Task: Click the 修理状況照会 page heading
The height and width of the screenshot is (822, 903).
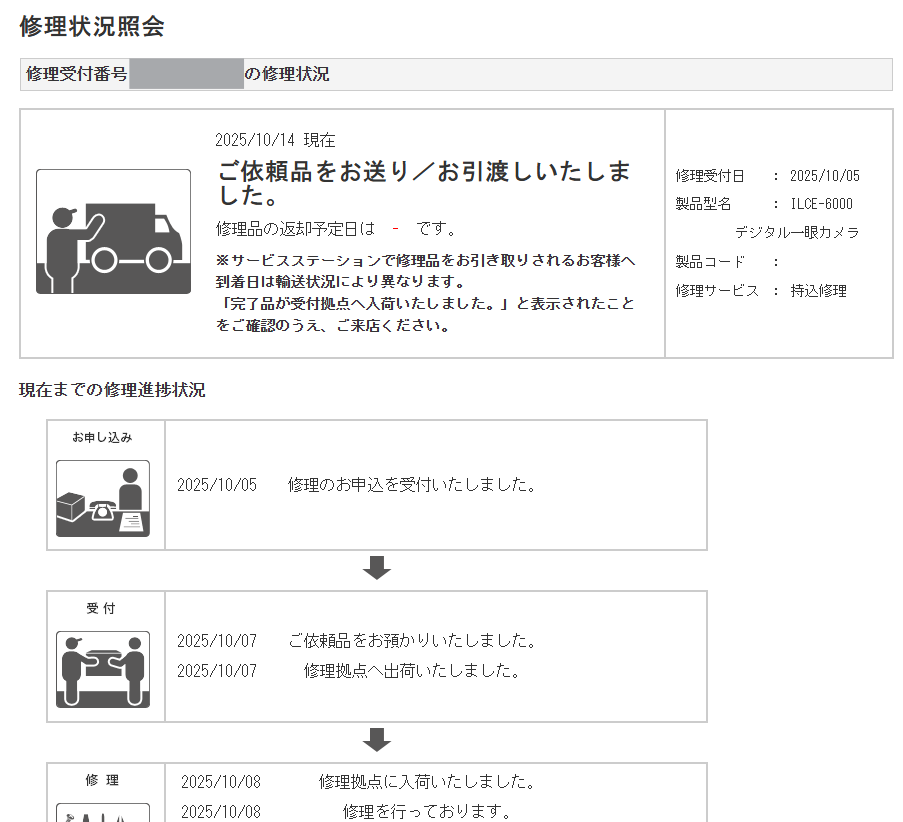Action: click(x=92, y=27)
